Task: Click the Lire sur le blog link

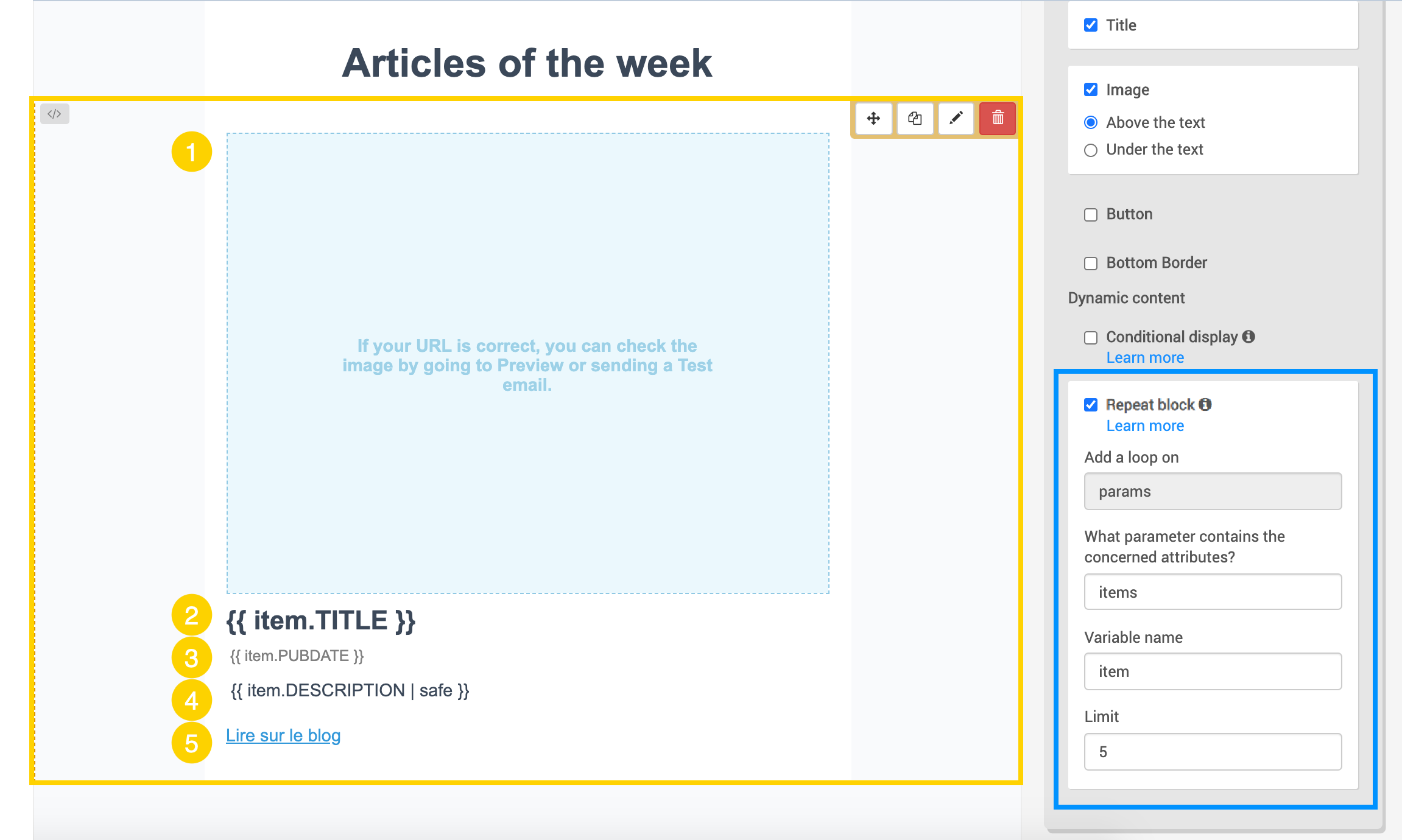Action: [x=282, y=735]
